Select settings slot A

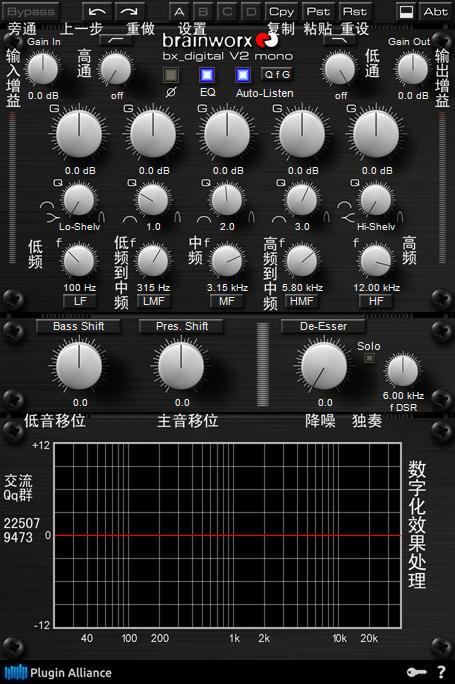tap(179, 12)
